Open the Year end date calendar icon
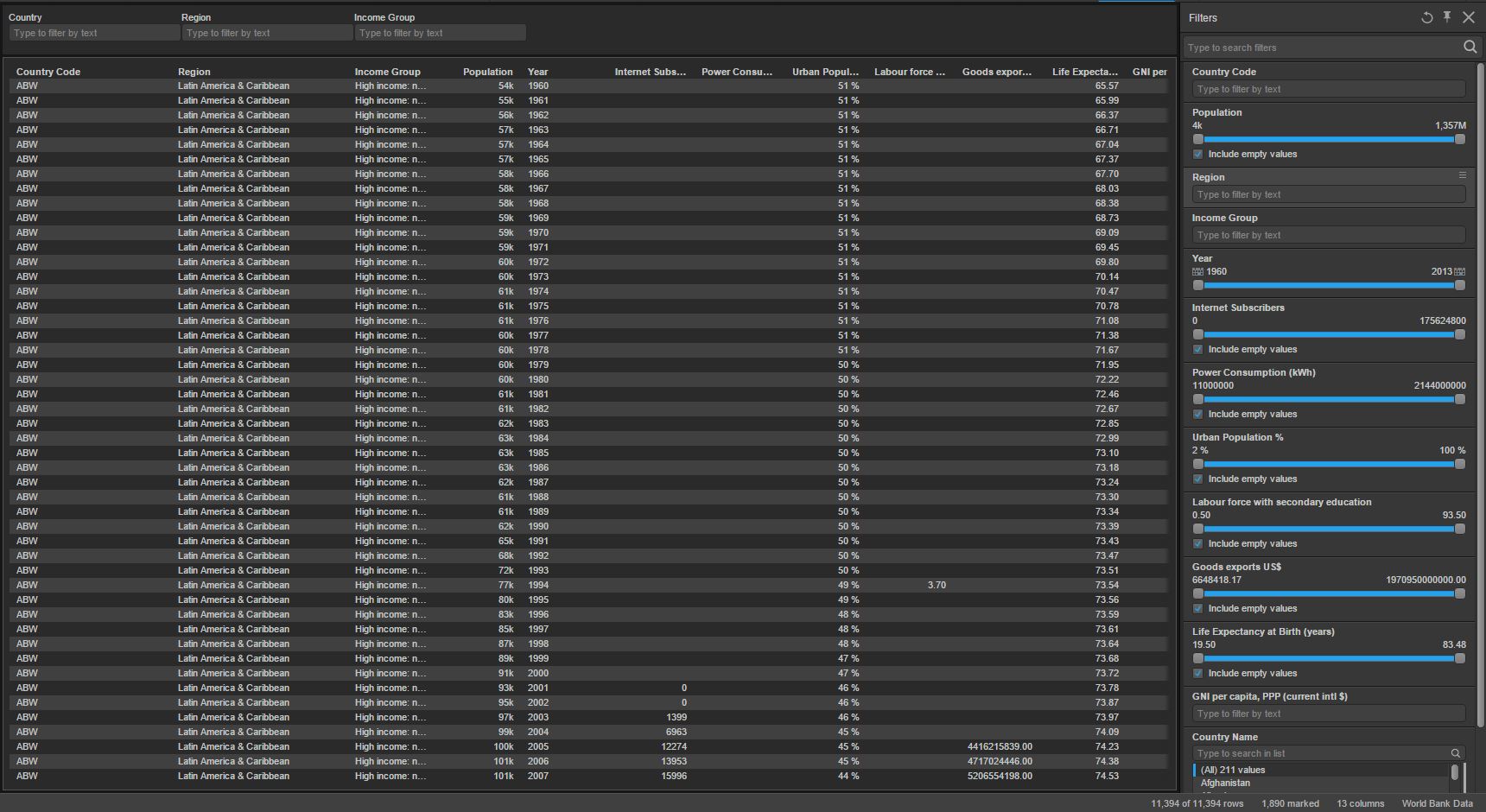The width and height of the screenshot is (1486, 812). pos(1460,272)
